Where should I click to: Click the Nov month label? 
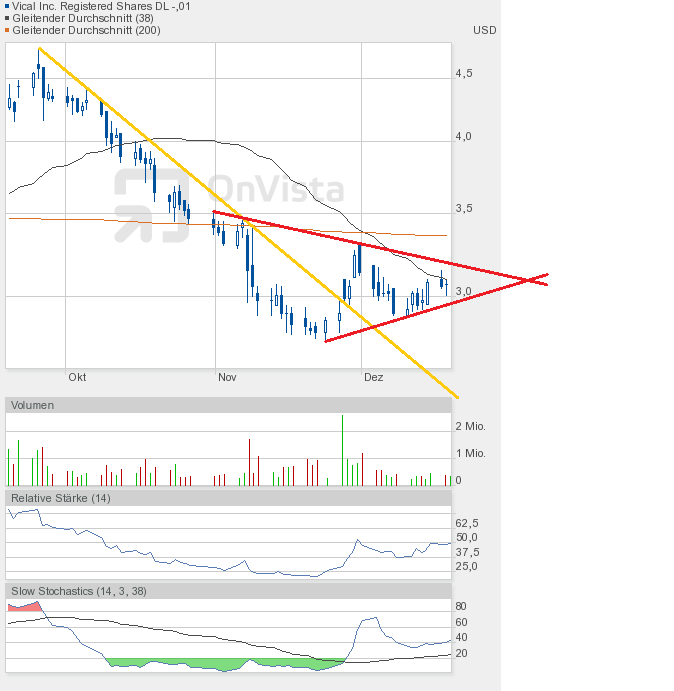click(x=227, y=377)
